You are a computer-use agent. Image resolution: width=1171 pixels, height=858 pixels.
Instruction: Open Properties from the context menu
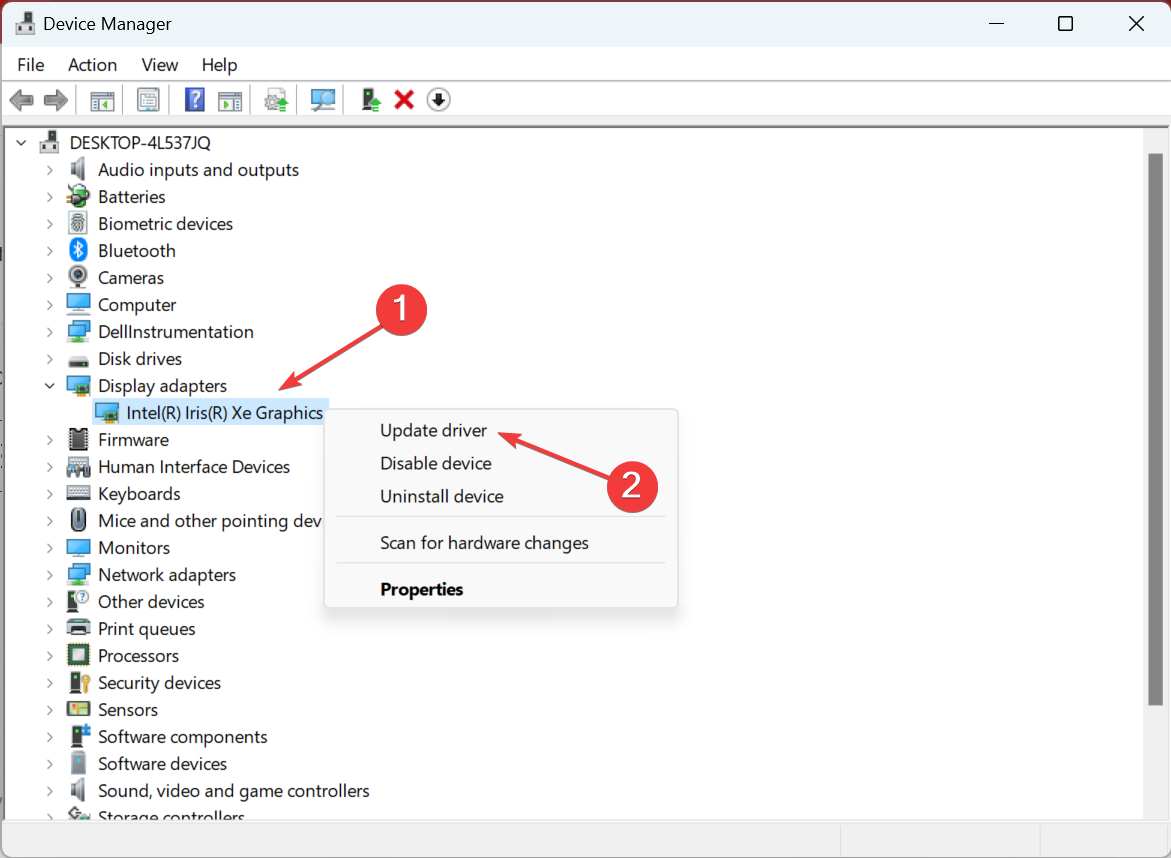click(421, 590)
